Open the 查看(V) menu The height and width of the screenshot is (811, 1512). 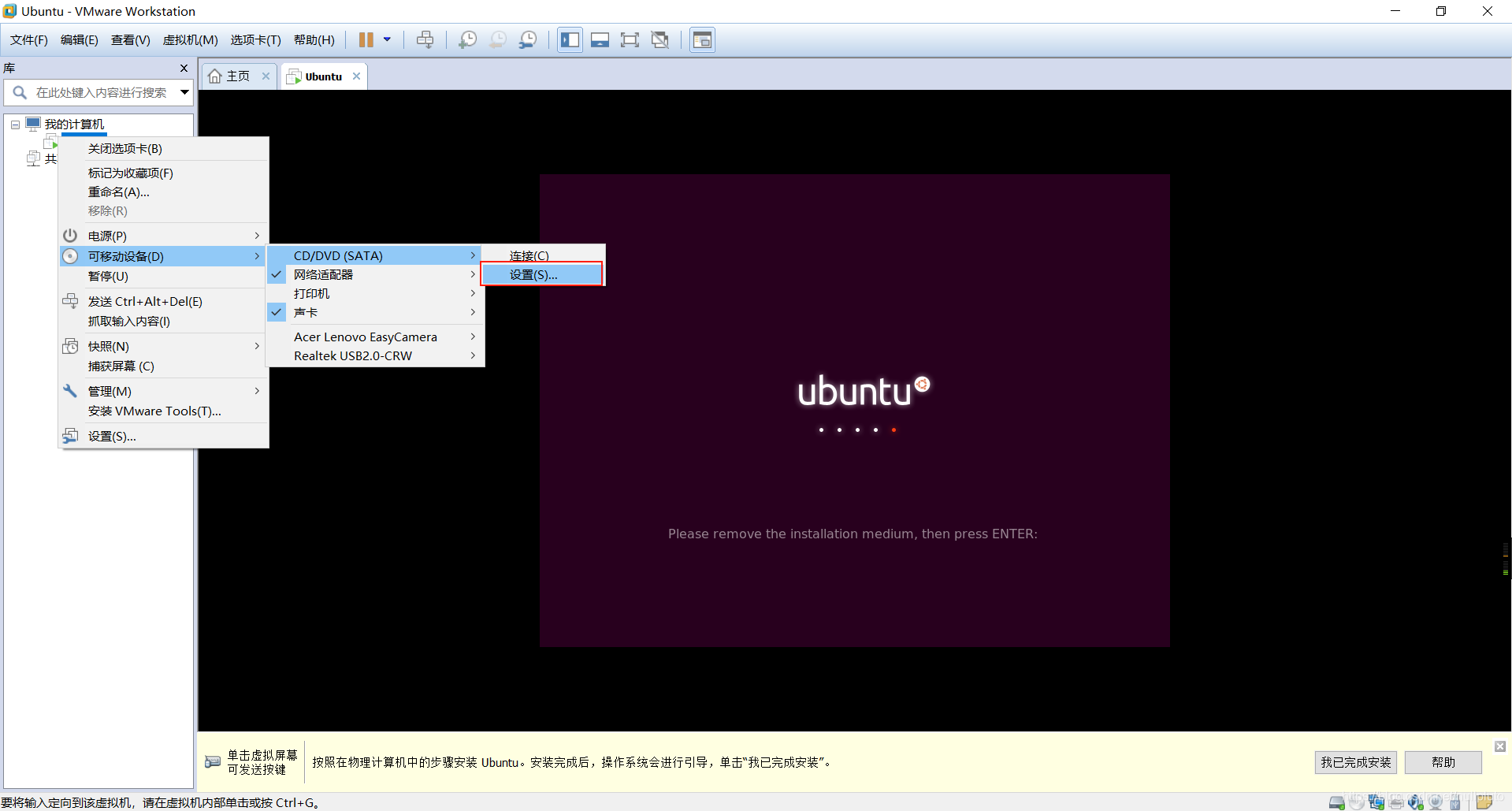click(x=131, y=40)
